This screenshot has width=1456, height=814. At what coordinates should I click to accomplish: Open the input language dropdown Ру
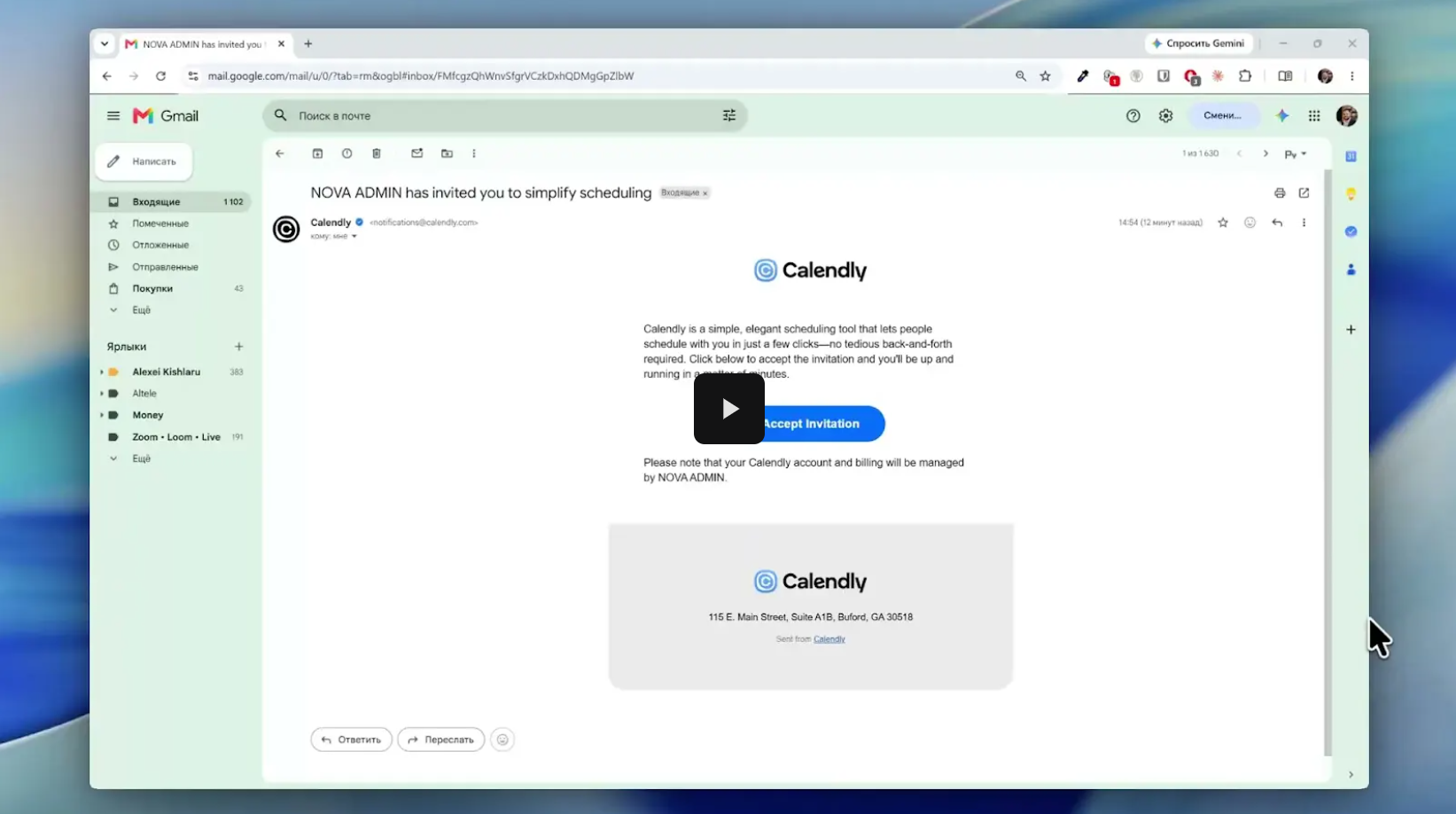click(x=1296, y=154)
